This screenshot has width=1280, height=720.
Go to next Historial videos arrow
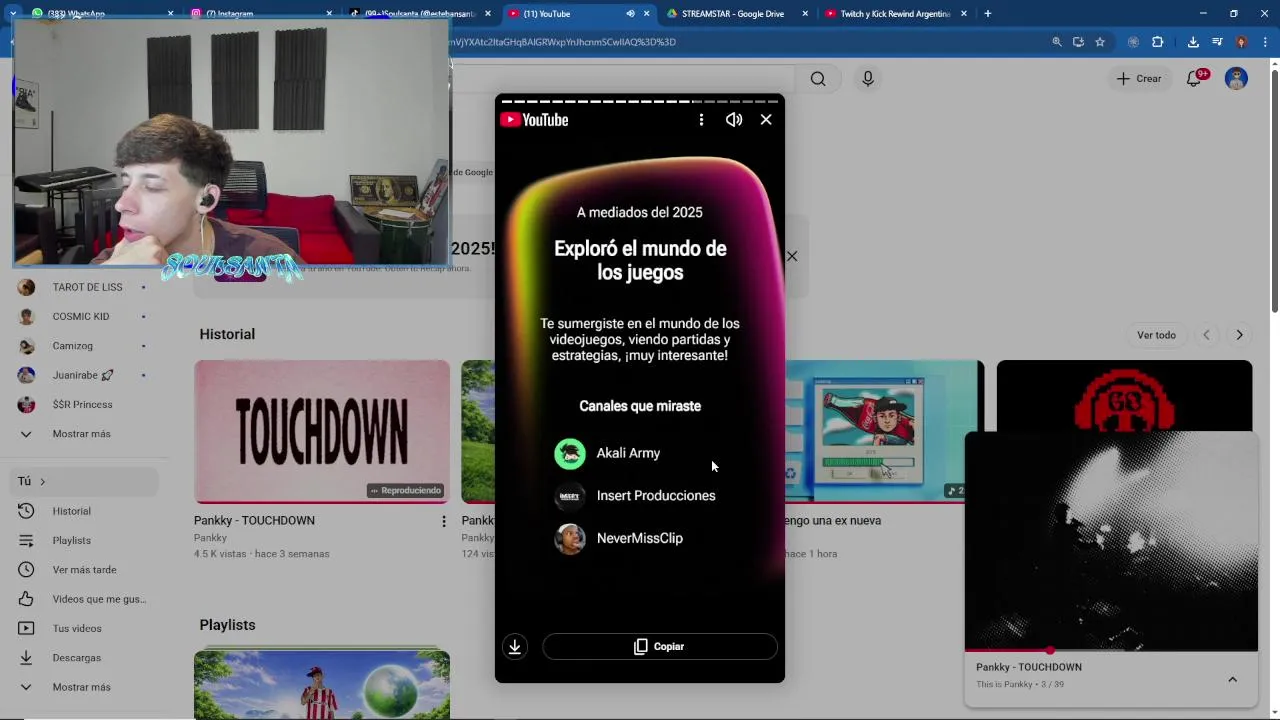(x=1239, y=335)
